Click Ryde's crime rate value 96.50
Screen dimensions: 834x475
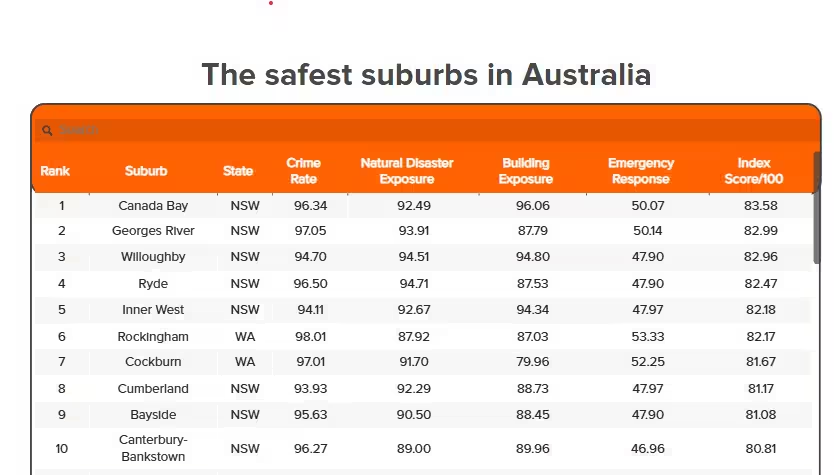(311, 284)
